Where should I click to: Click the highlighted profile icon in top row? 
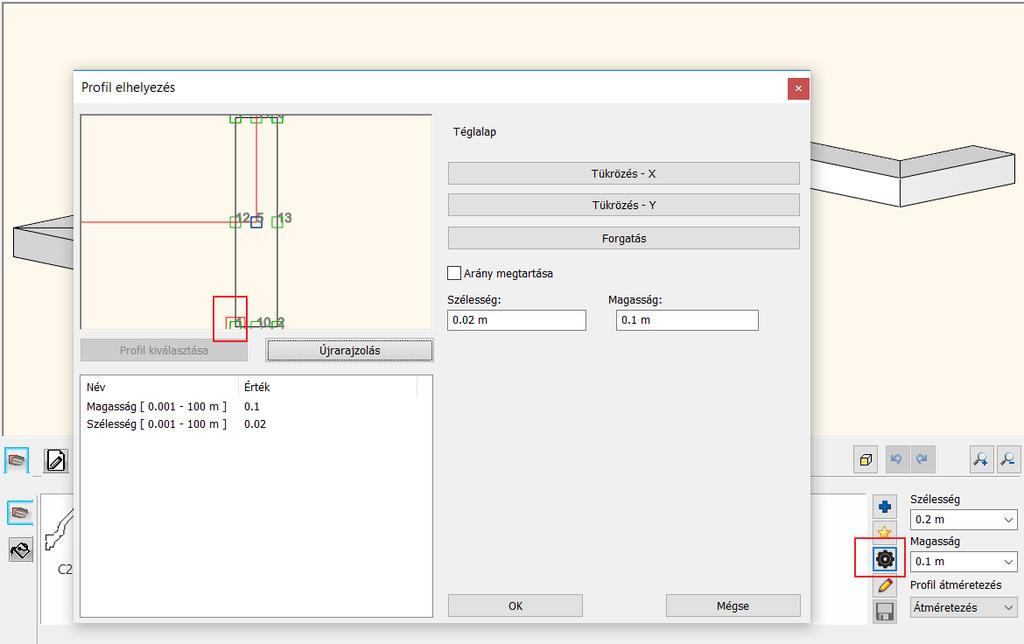tap(17, 460)
